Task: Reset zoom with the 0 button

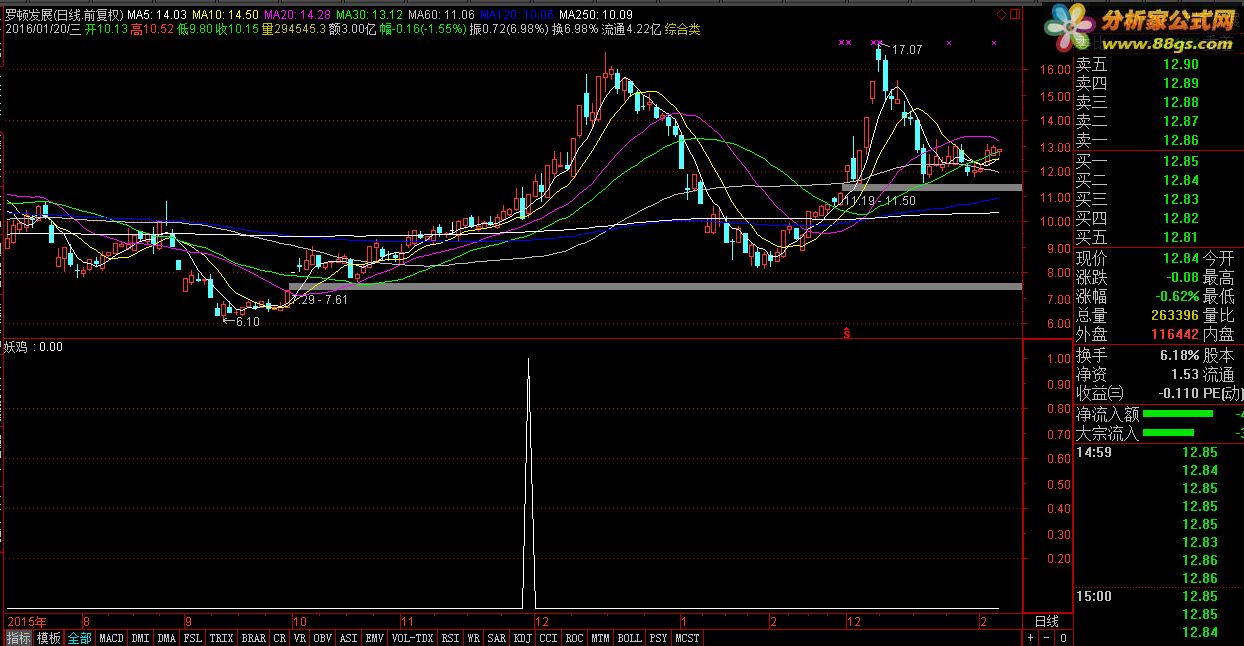Action: pos(1064,637)
